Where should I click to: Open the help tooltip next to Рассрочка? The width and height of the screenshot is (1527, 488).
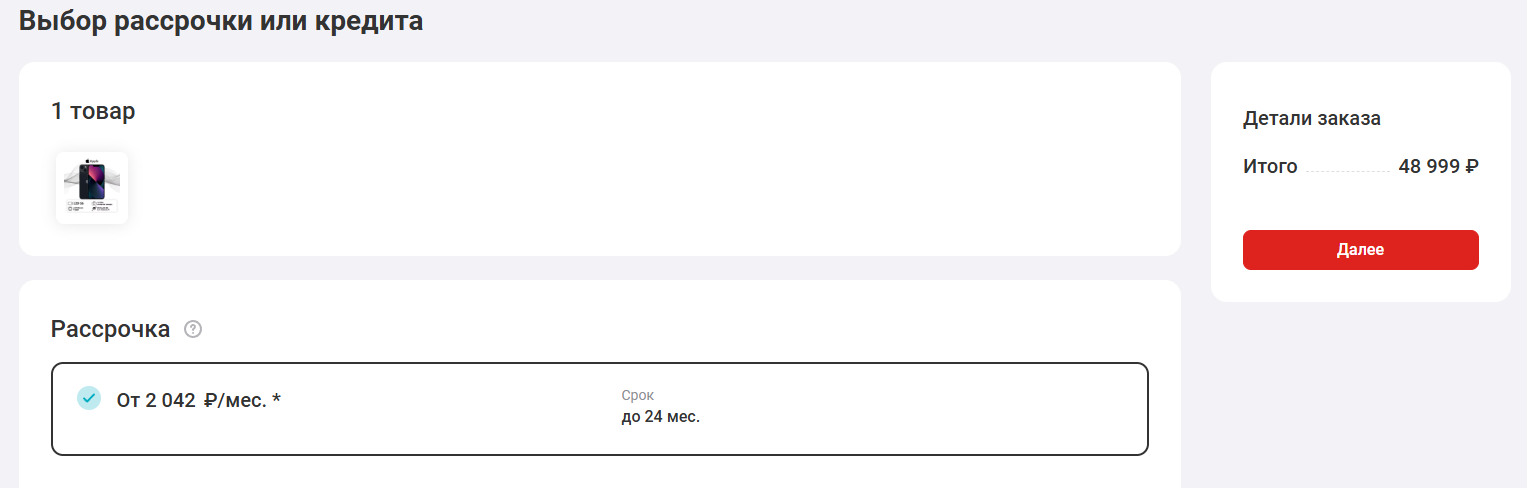[x=193, y=329]
